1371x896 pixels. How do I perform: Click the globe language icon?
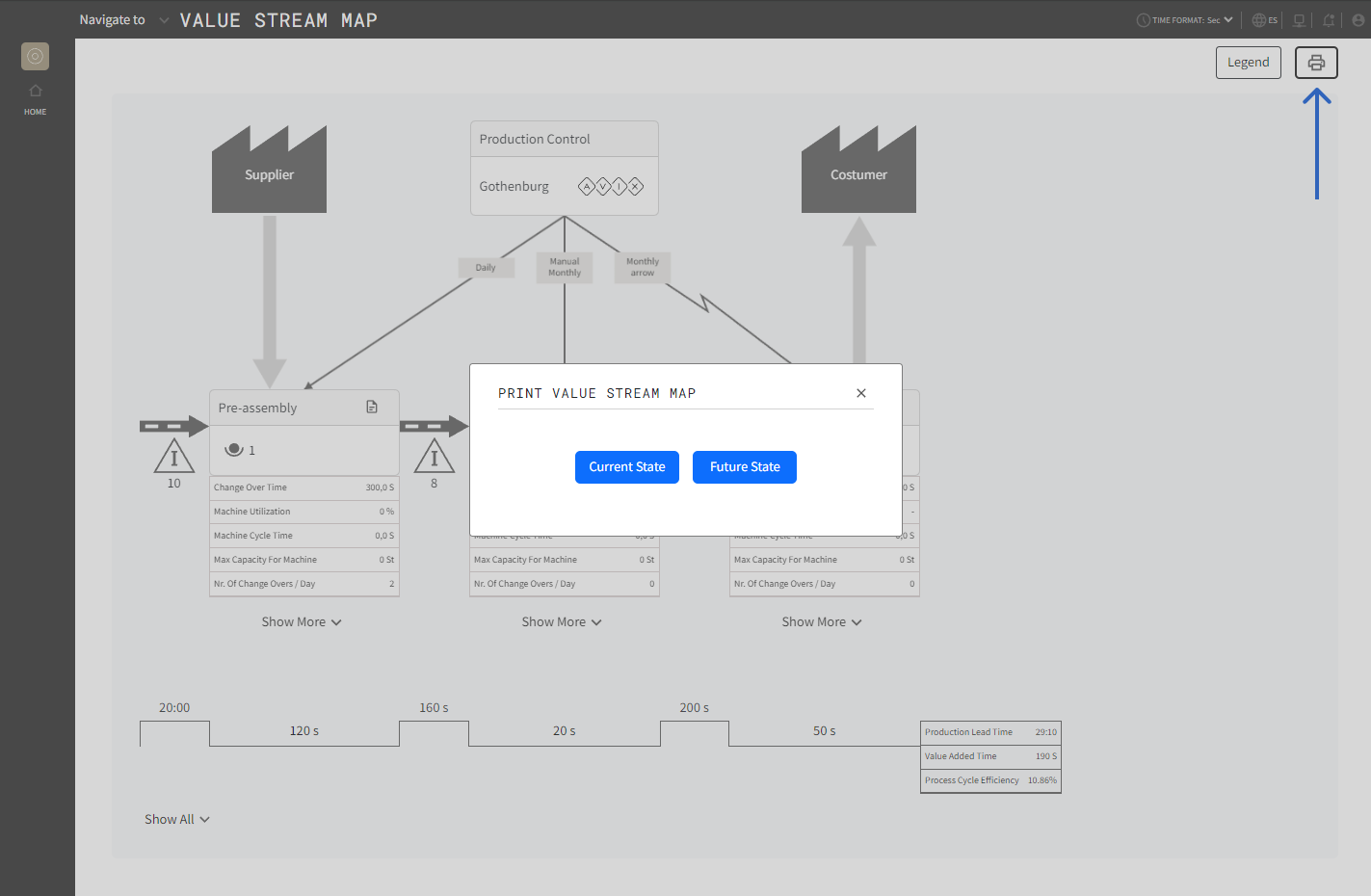[x=1259, y=20]
